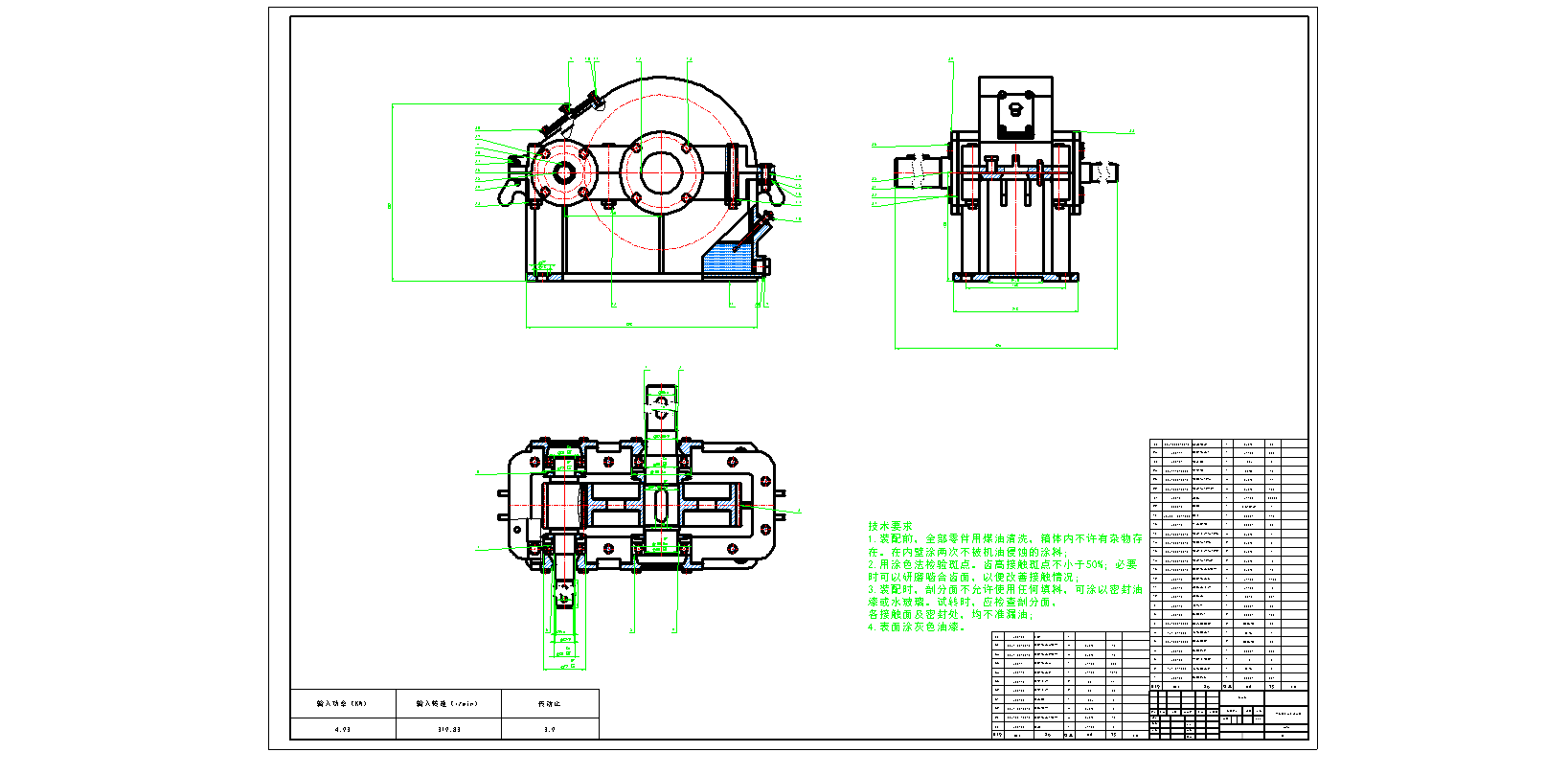Click the input shaft end below the top view
The width and height of the screenshot is (1568, 775).
click(565, 594)
